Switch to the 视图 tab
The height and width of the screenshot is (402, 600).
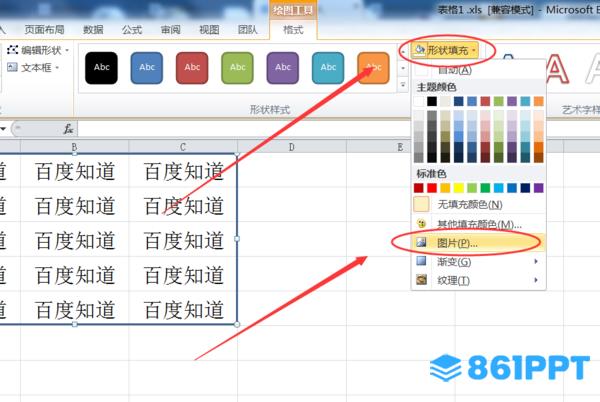(x=209, y=29)
